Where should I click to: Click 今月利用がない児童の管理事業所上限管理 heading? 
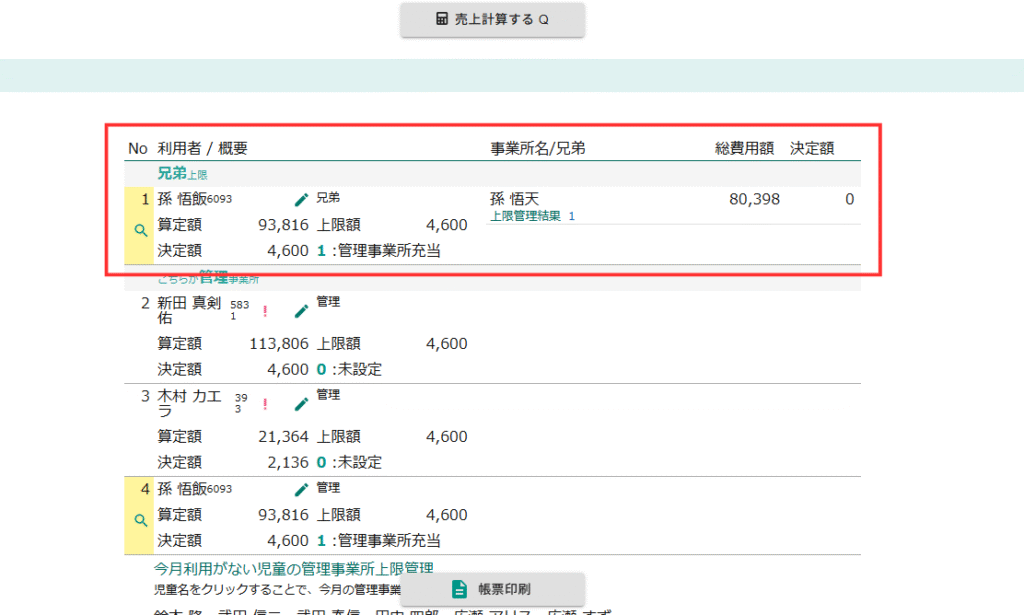point(292,568)
